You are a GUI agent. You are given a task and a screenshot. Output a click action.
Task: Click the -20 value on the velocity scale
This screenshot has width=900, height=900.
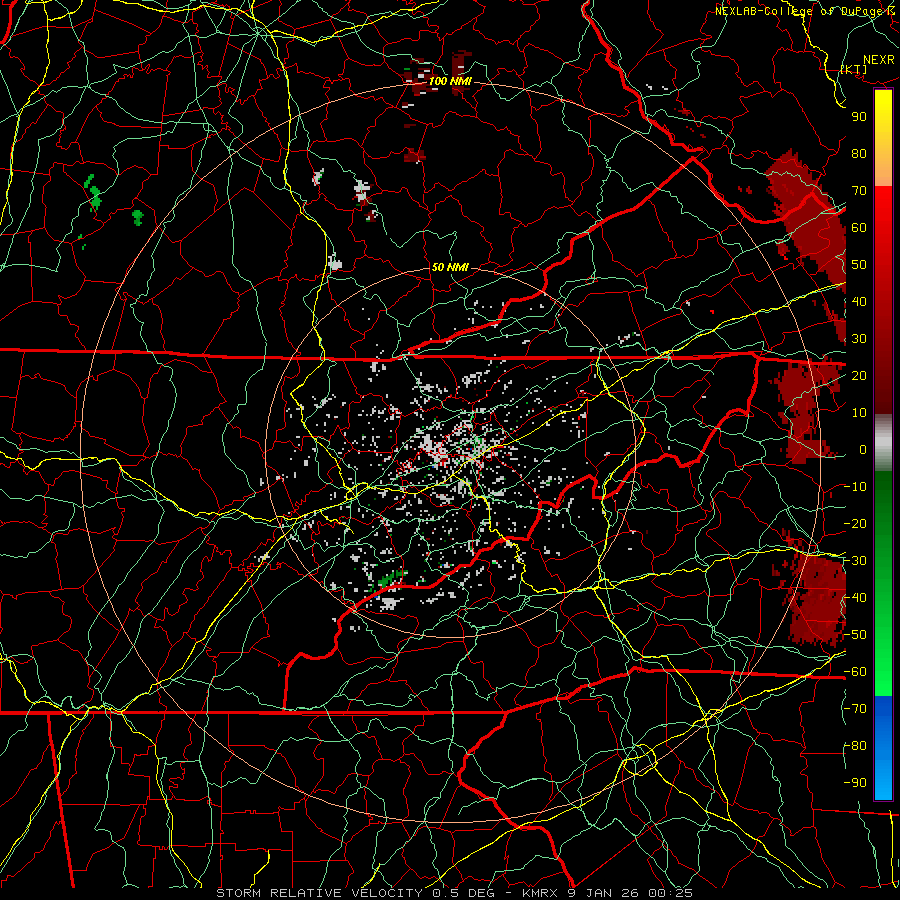pyautogui.click(x=855, y=523)
